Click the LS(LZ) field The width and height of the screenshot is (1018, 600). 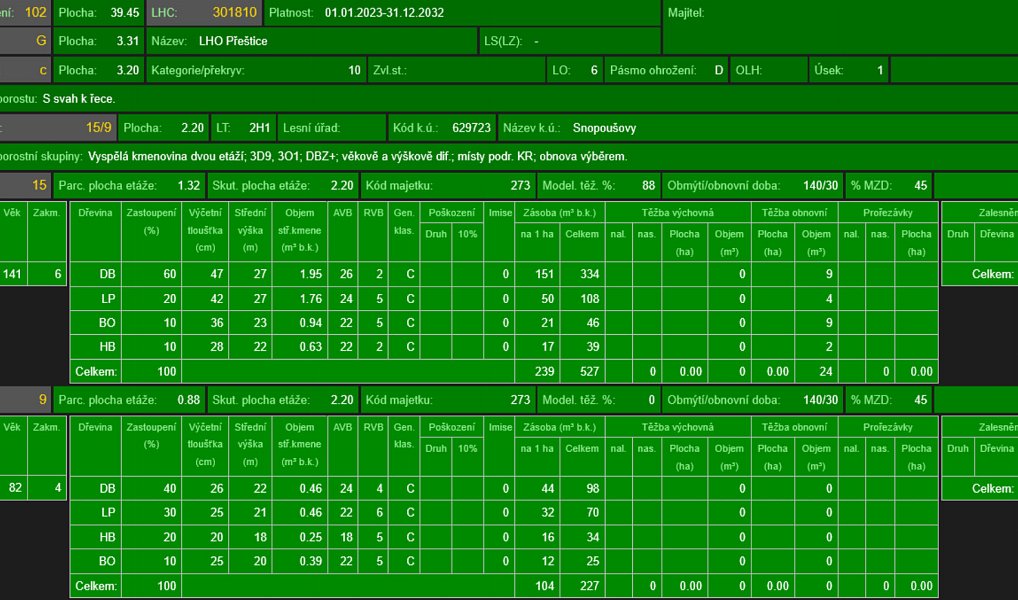pyautogui.click(x=569, y=41)
